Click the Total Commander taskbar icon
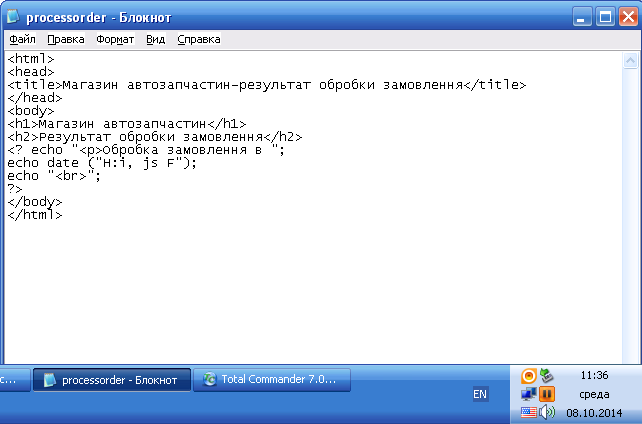 (x=210, y=379)
